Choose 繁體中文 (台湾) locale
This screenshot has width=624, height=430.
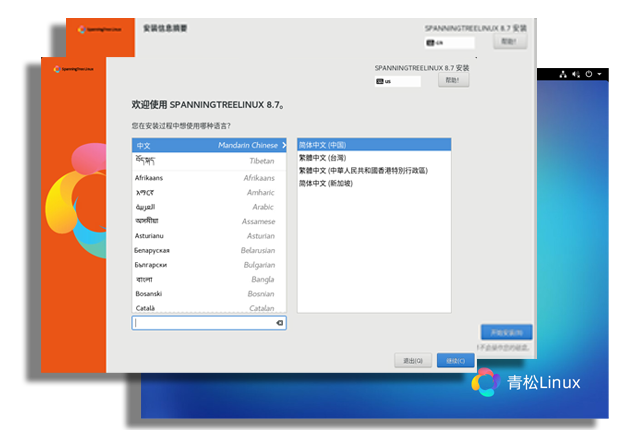(x=374, y=158)
